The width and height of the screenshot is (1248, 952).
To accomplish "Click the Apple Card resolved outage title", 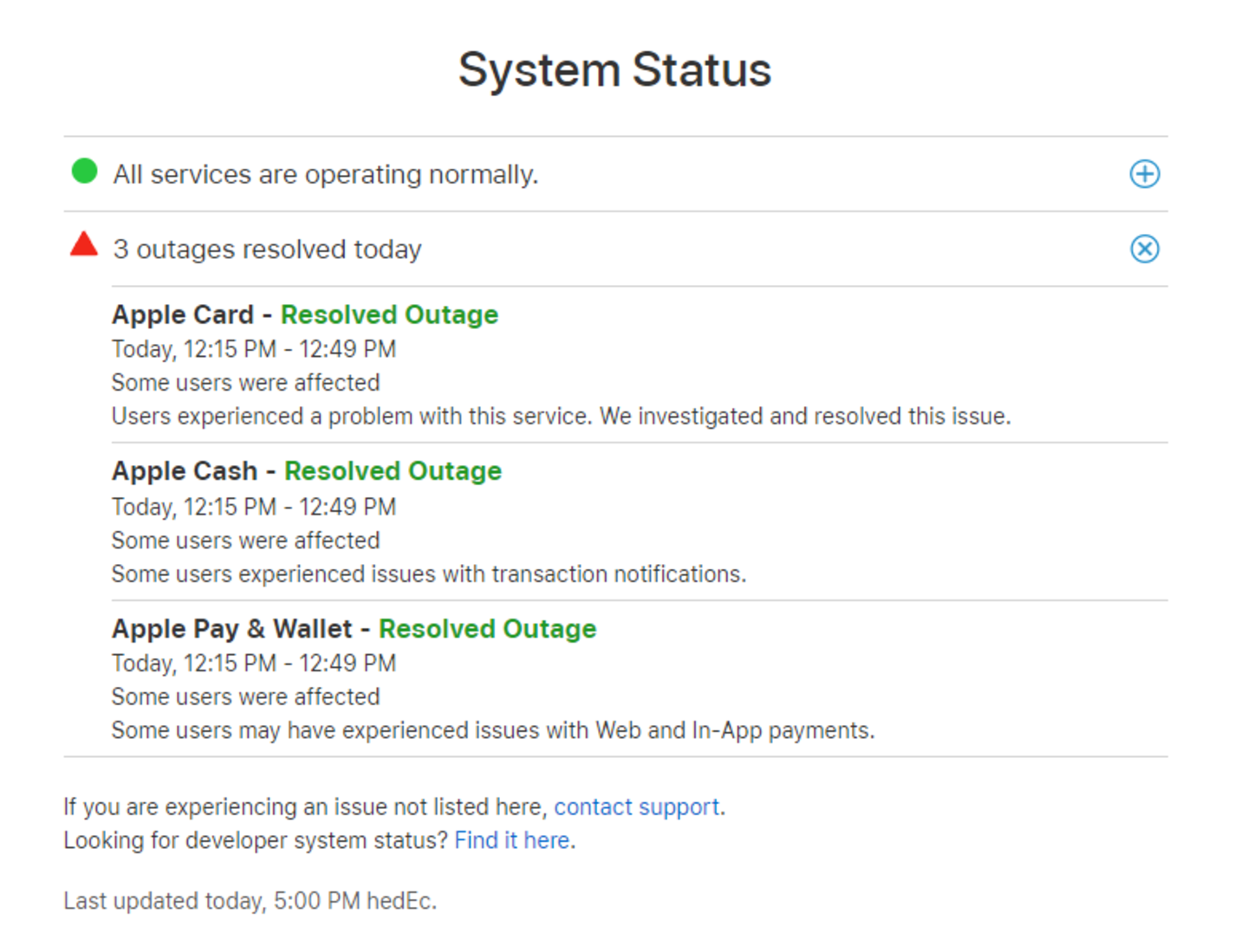I will (x=305, y=314).
